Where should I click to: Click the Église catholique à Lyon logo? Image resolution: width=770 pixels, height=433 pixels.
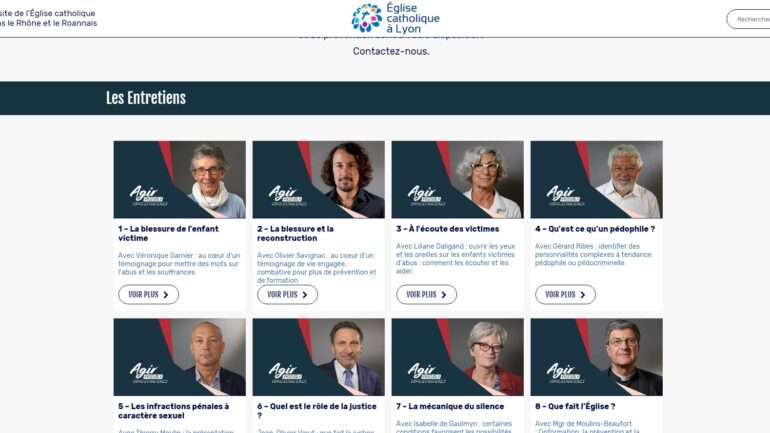(x=395, y=18)
